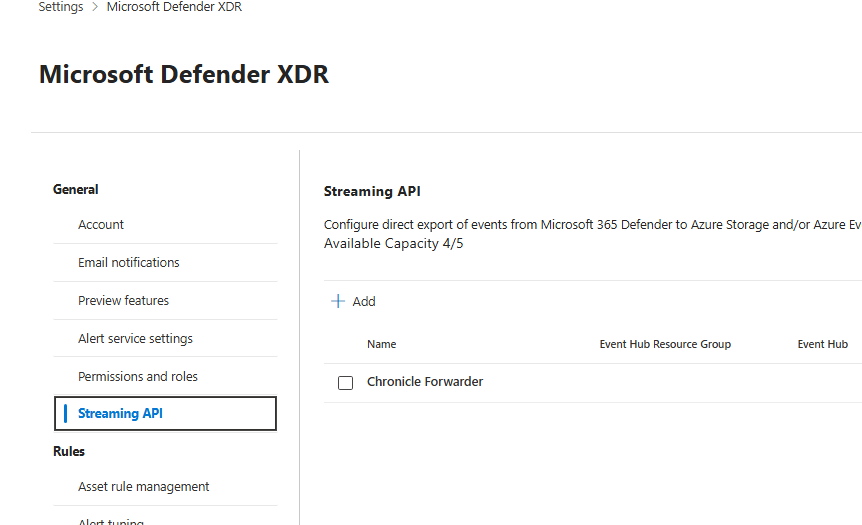The image size is (862, 525).
Task: Click the General section heading
Action: 75,190
